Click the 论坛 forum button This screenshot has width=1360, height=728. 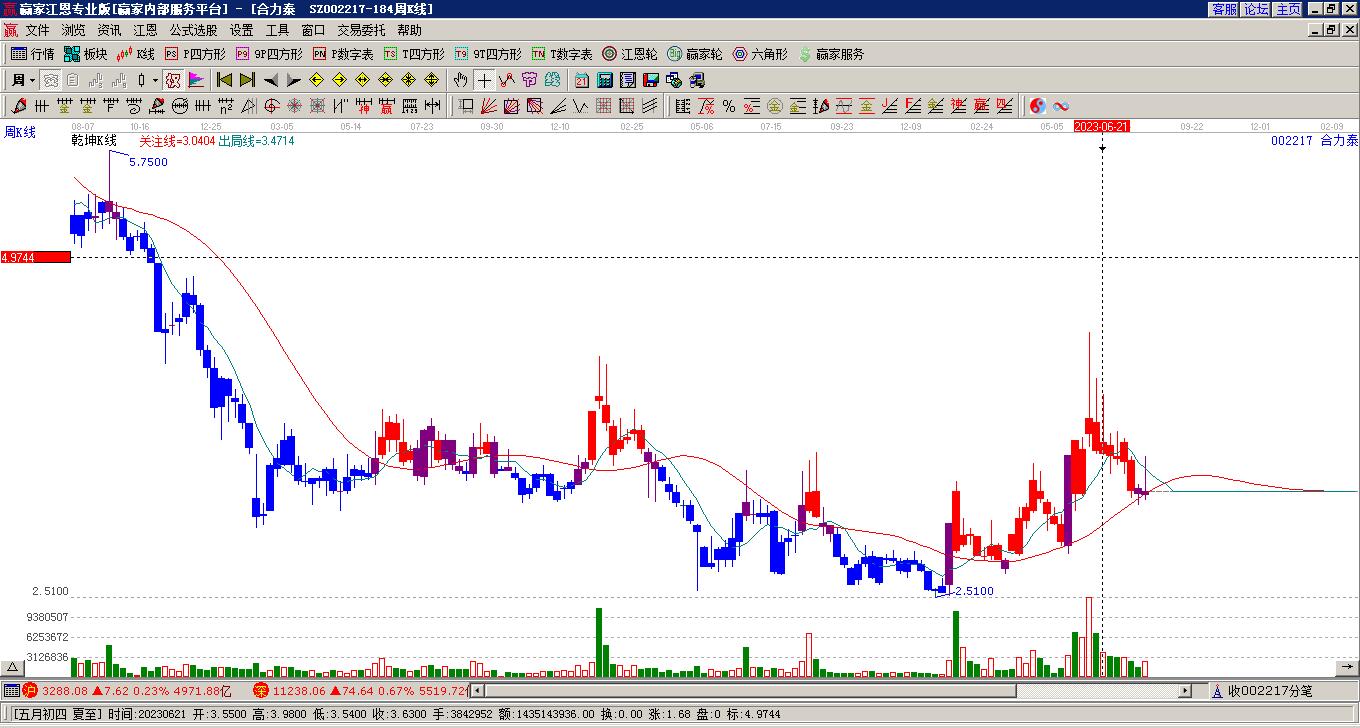(1256, 8)
